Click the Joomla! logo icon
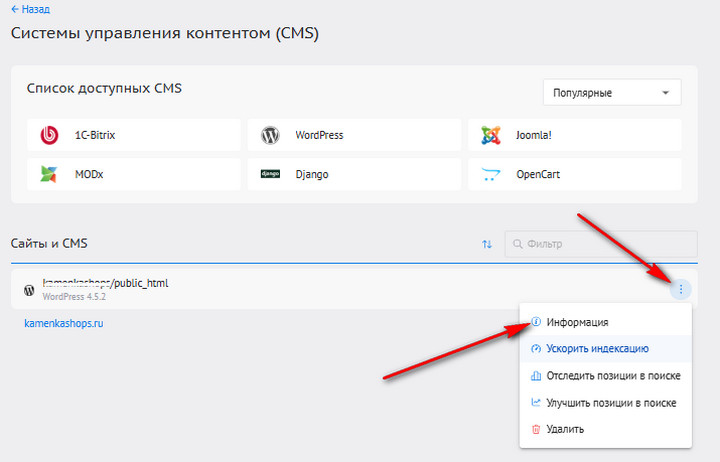Image resolution: width=720 pixels, height=462 pixels. pyautogui.click(x=490, y=135)
